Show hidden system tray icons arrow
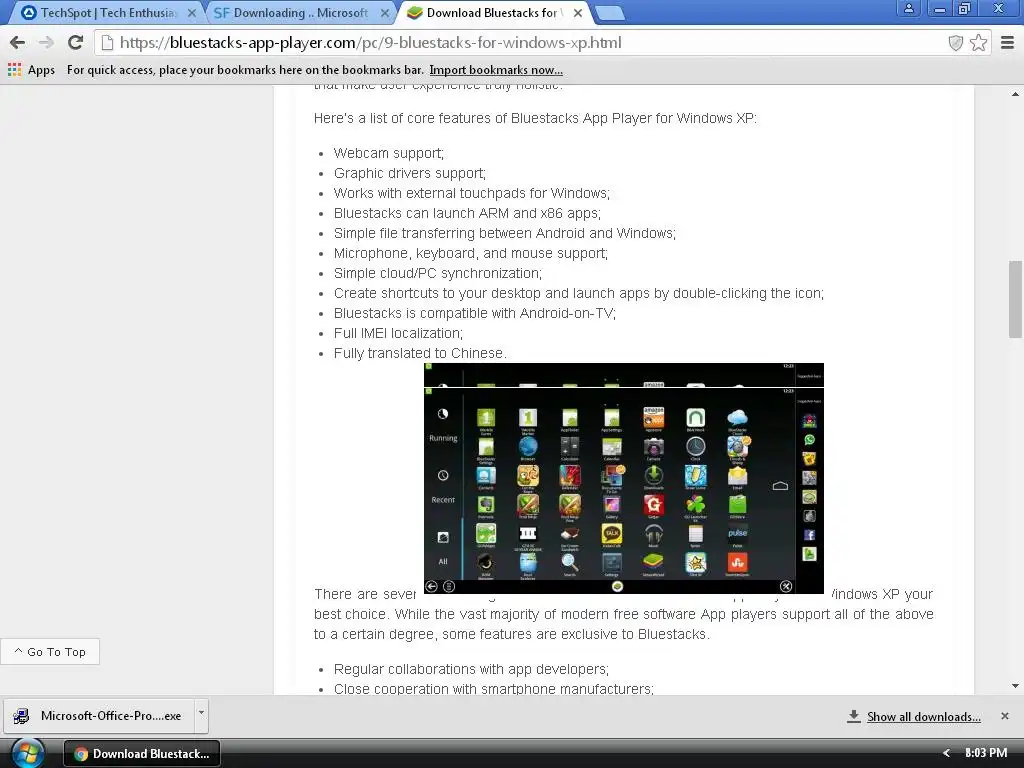Screen dimensions: 1024x768 pos(946,753)
